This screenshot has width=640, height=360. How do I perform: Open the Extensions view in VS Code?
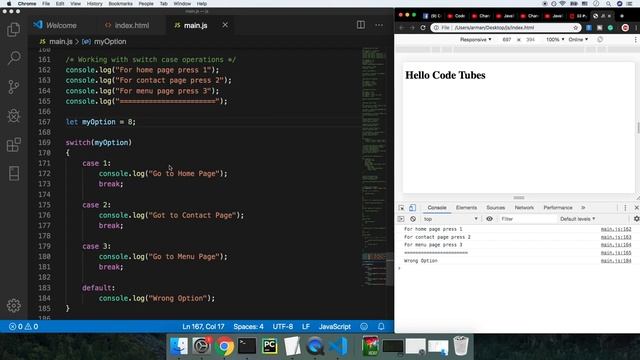tap(14, 144)
